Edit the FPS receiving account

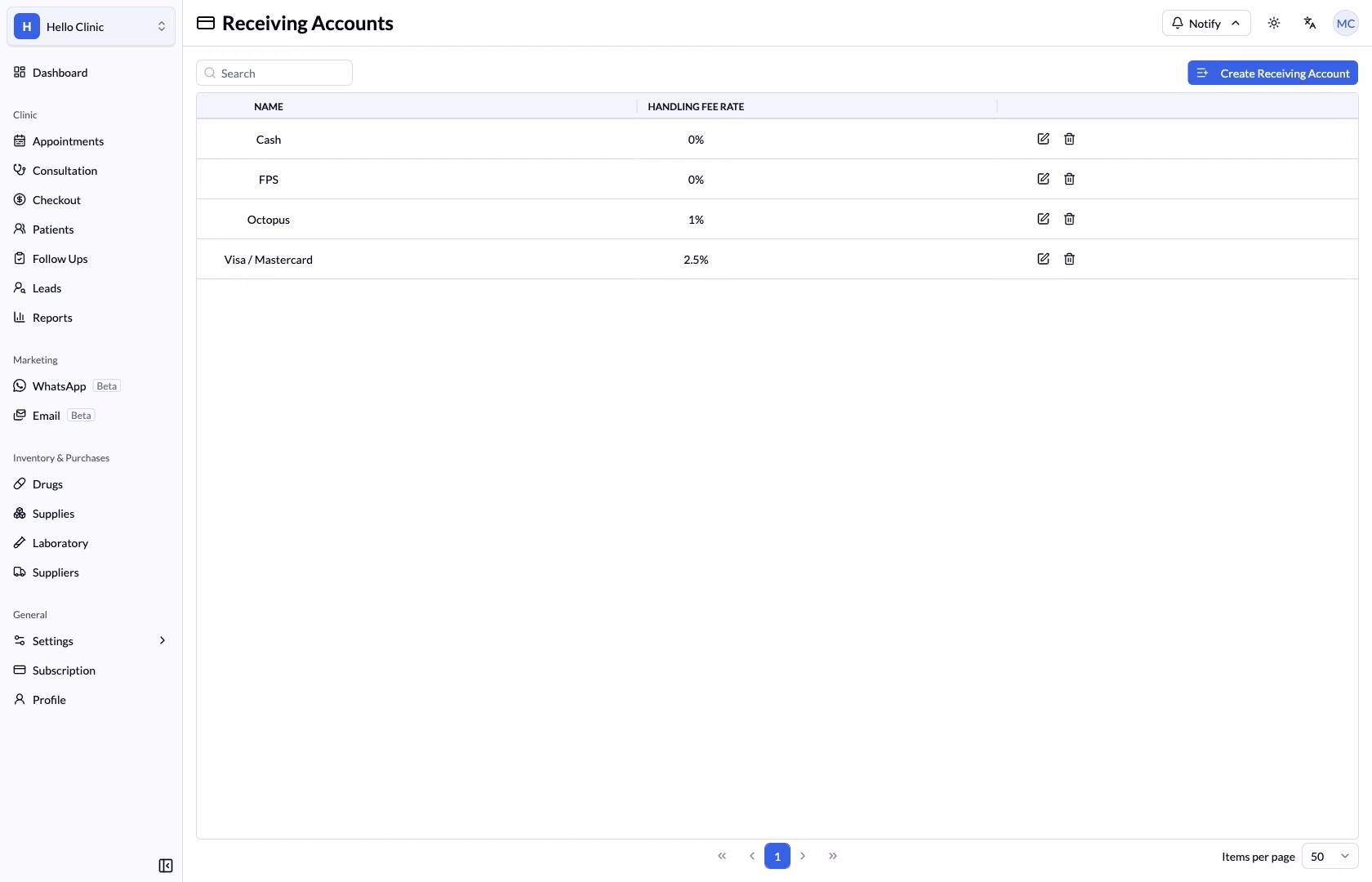(x=1043, y=179)
